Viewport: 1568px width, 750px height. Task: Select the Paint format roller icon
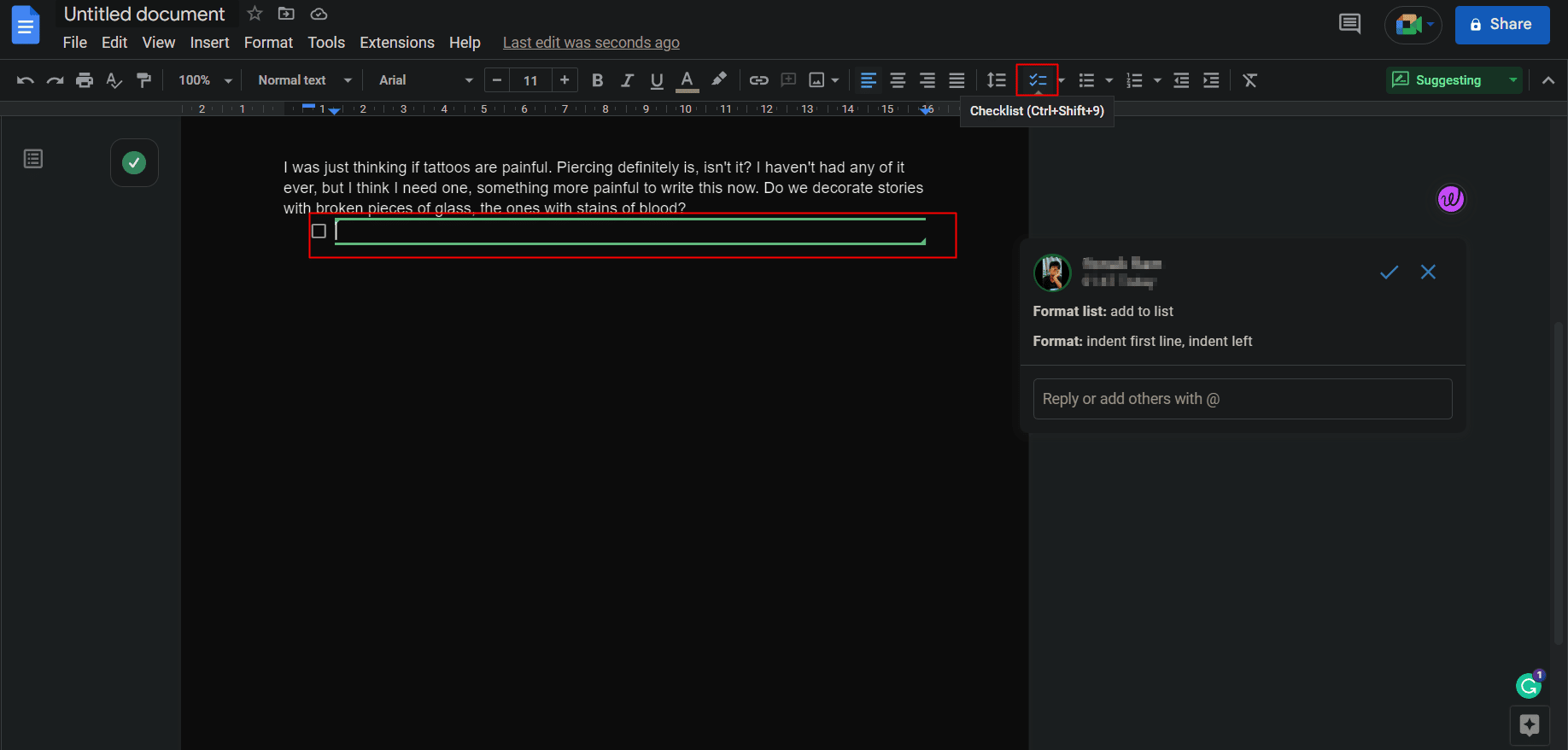(143, 80)
